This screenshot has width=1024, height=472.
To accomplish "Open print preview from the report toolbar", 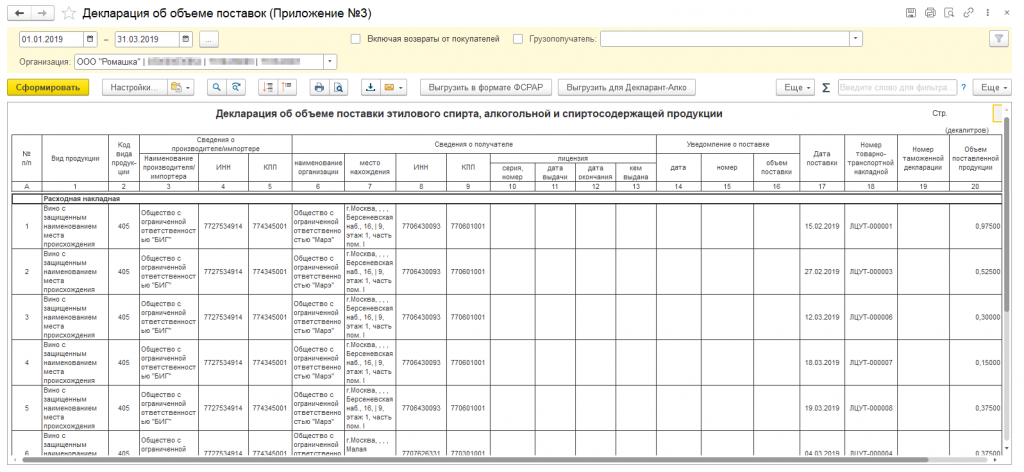I will point(338,88).
